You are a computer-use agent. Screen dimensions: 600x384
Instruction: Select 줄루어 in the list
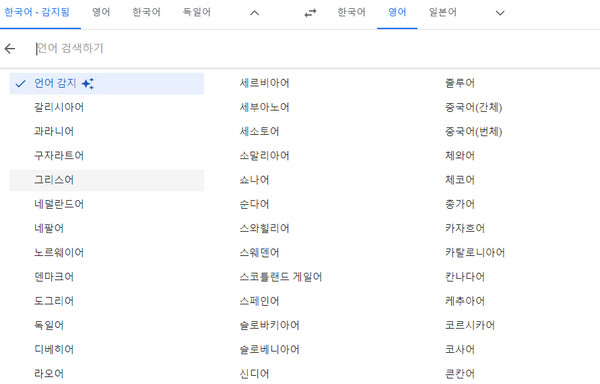point(460,83)
